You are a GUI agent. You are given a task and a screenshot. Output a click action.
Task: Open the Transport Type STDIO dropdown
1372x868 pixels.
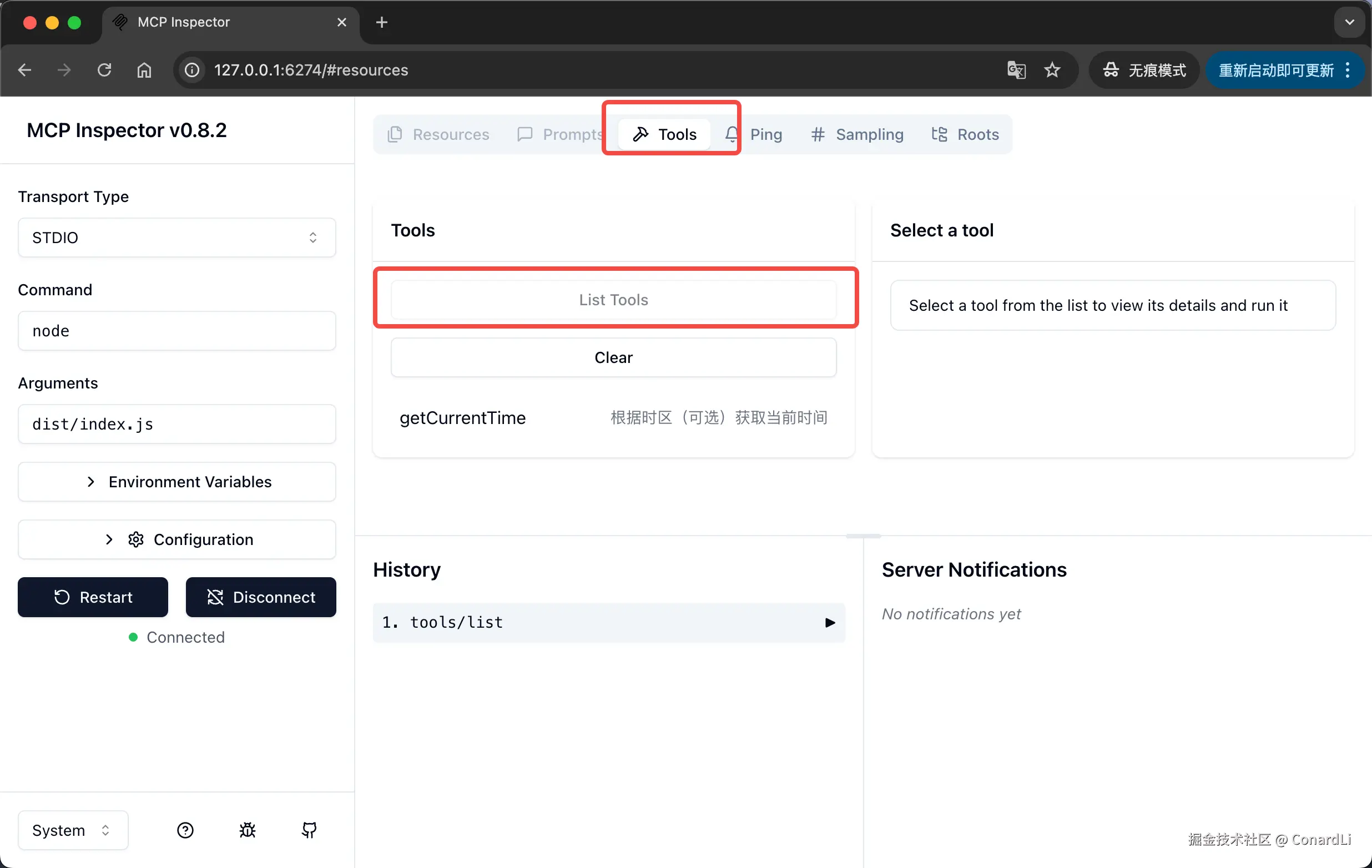pos(176,238)
